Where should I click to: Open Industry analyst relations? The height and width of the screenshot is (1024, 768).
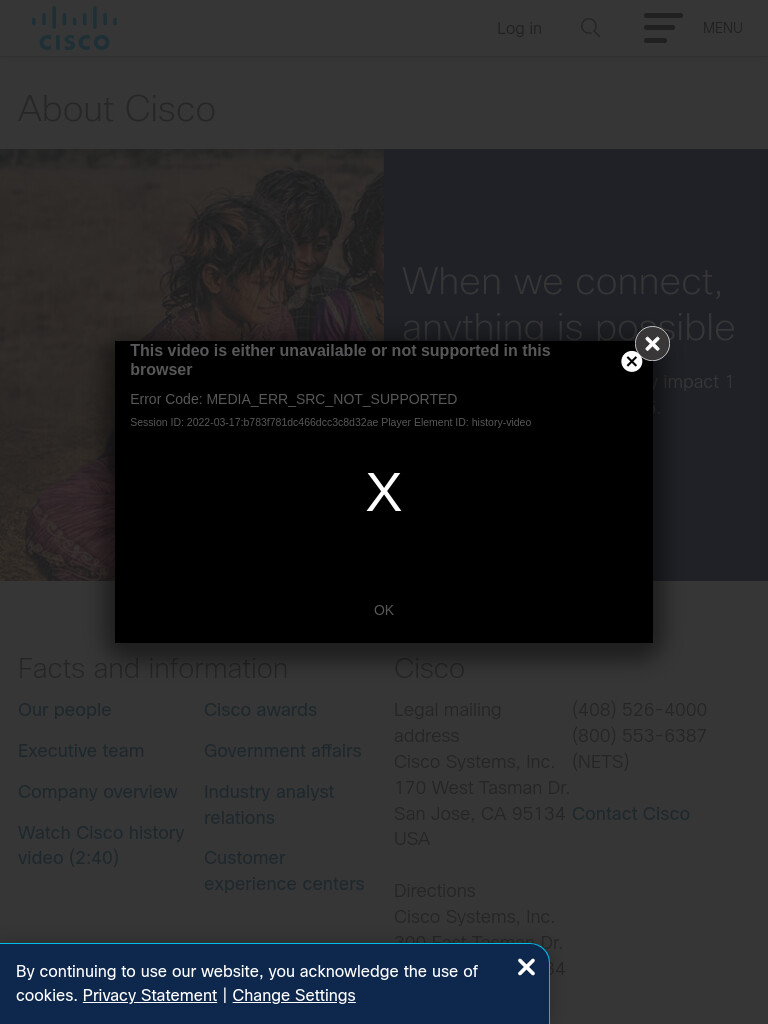(x=269, y=805)
